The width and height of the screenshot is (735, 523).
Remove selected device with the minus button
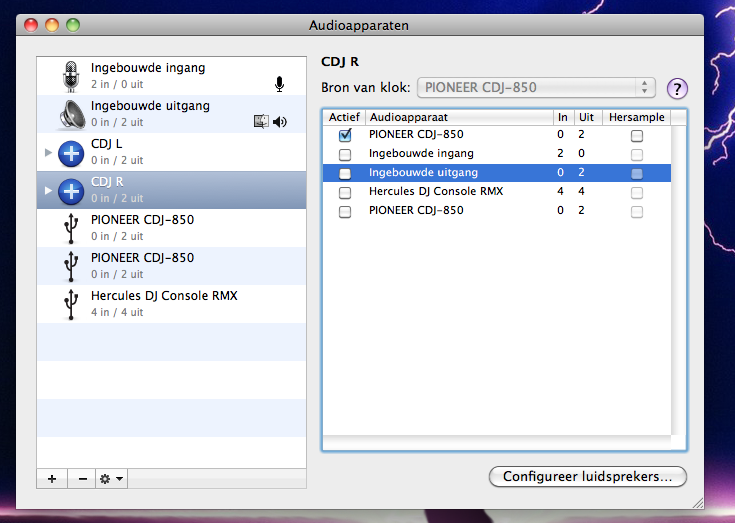(x=82, y=478)
